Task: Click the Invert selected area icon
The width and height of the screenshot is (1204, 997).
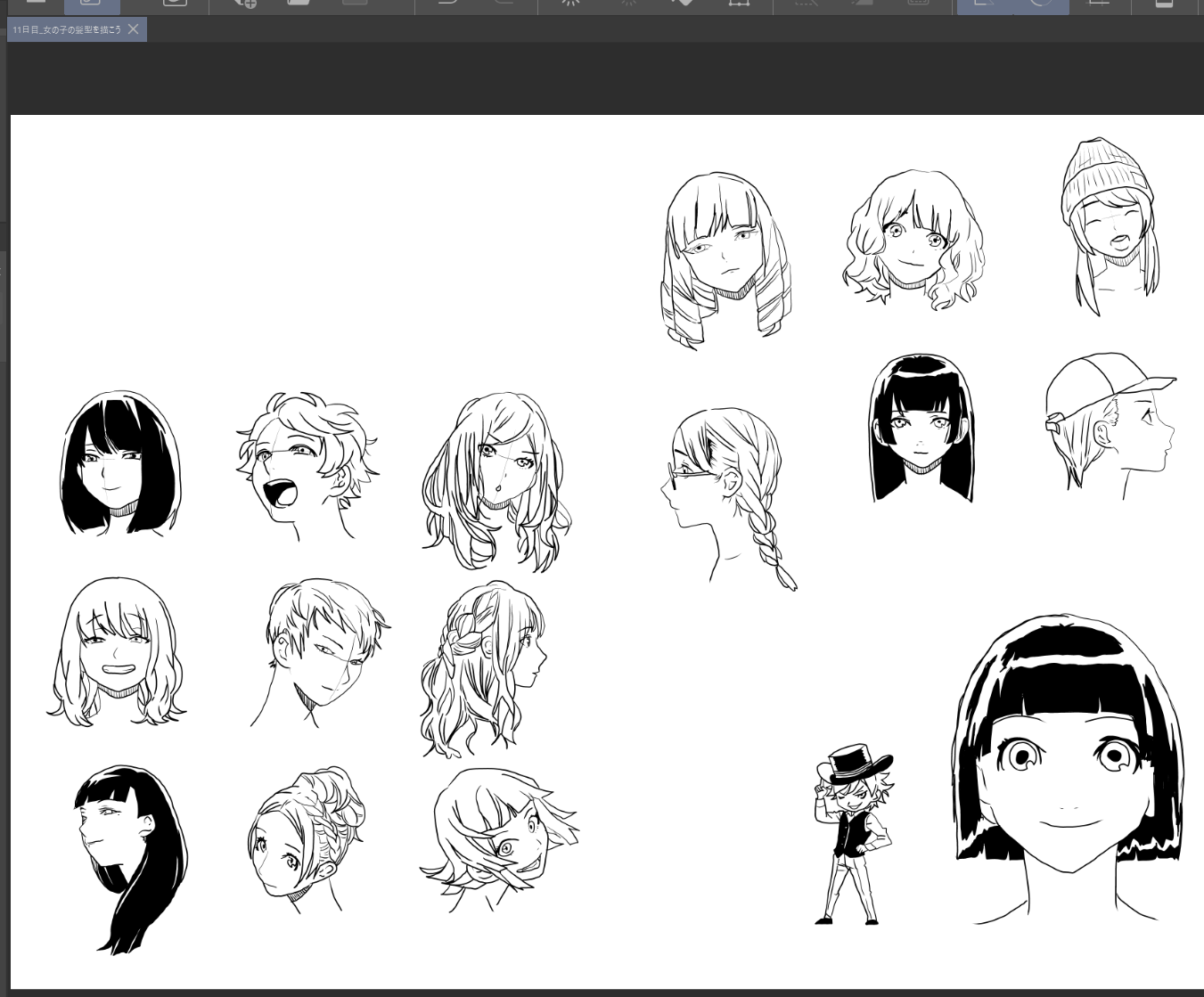Action: point(861,4)
